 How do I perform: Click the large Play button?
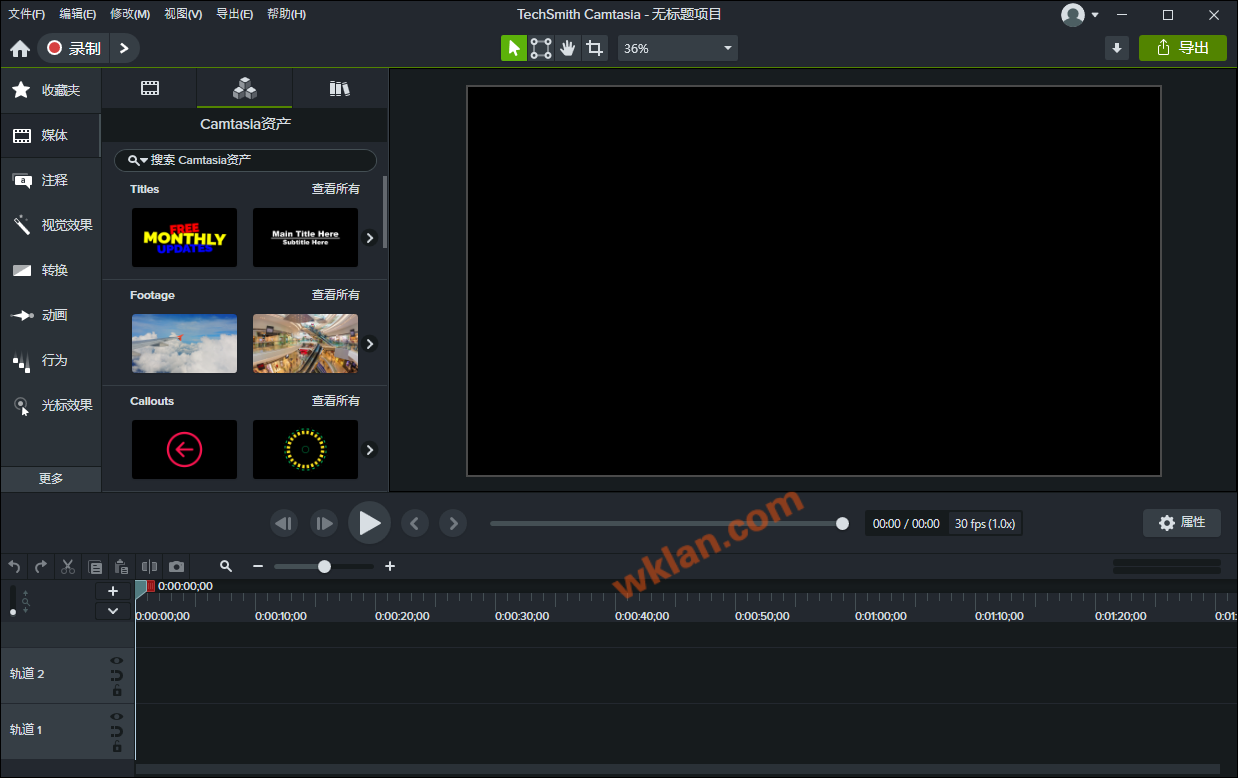click(369, 523)
